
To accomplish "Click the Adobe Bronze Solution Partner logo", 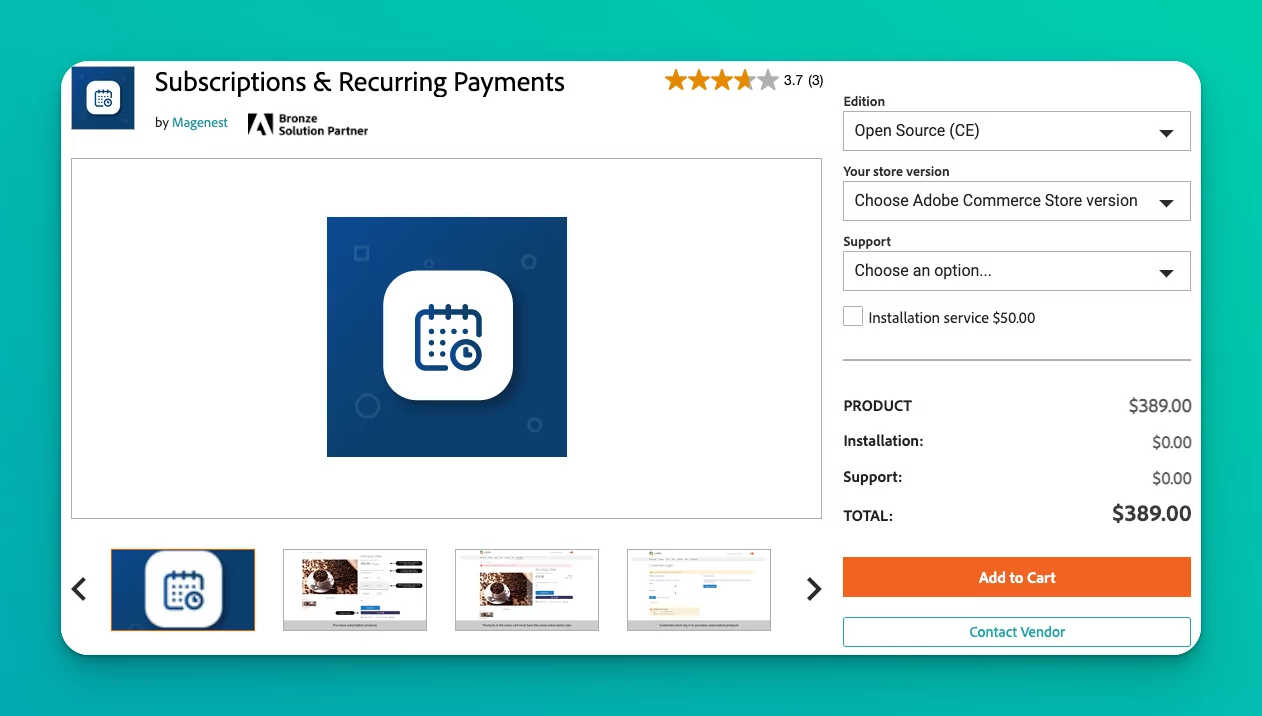I will point(308,125).
